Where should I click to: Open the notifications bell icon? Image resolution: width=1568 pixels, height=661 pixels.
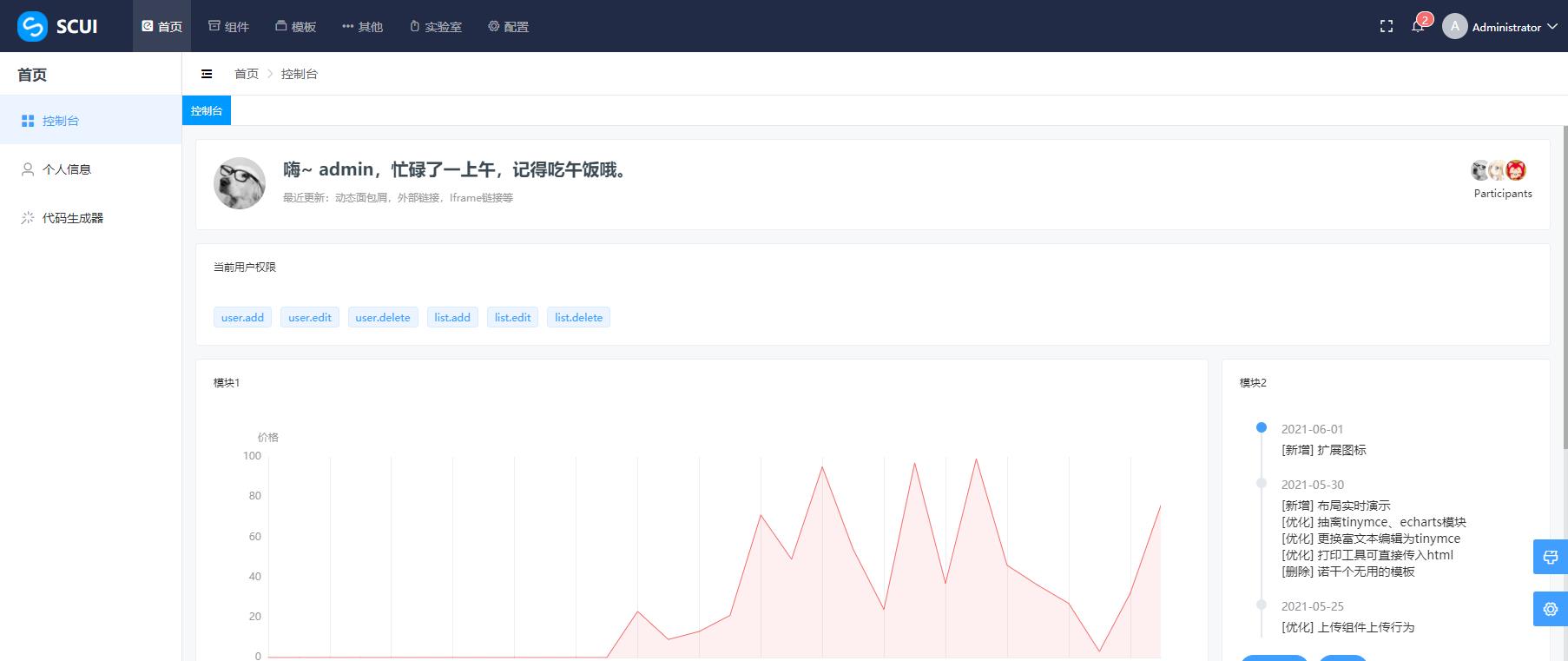click(1417, 27)
